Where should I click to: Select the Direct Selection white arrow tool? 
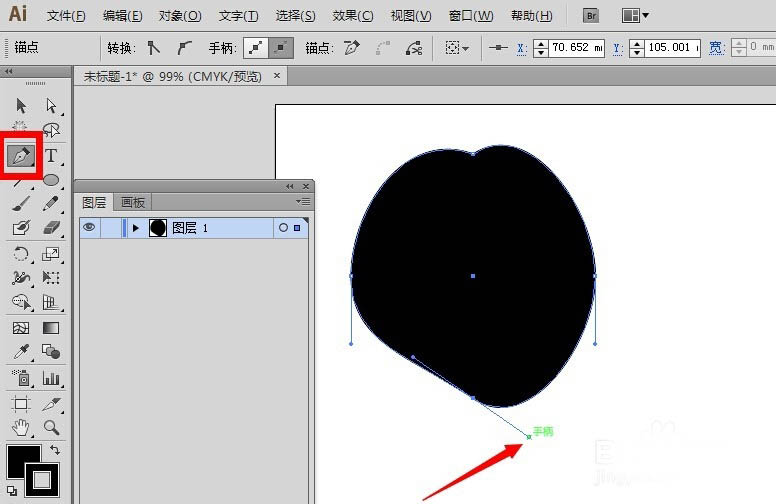point(51,105)
